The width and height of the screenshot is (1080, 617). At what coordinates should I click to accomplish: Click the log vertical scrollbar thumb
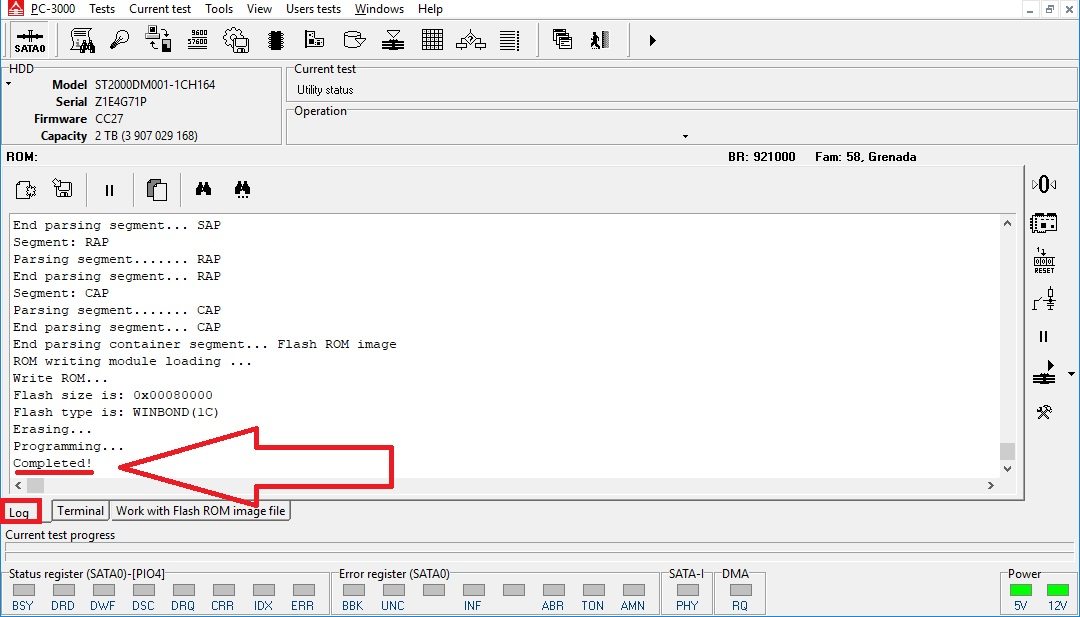[1007, 451]
